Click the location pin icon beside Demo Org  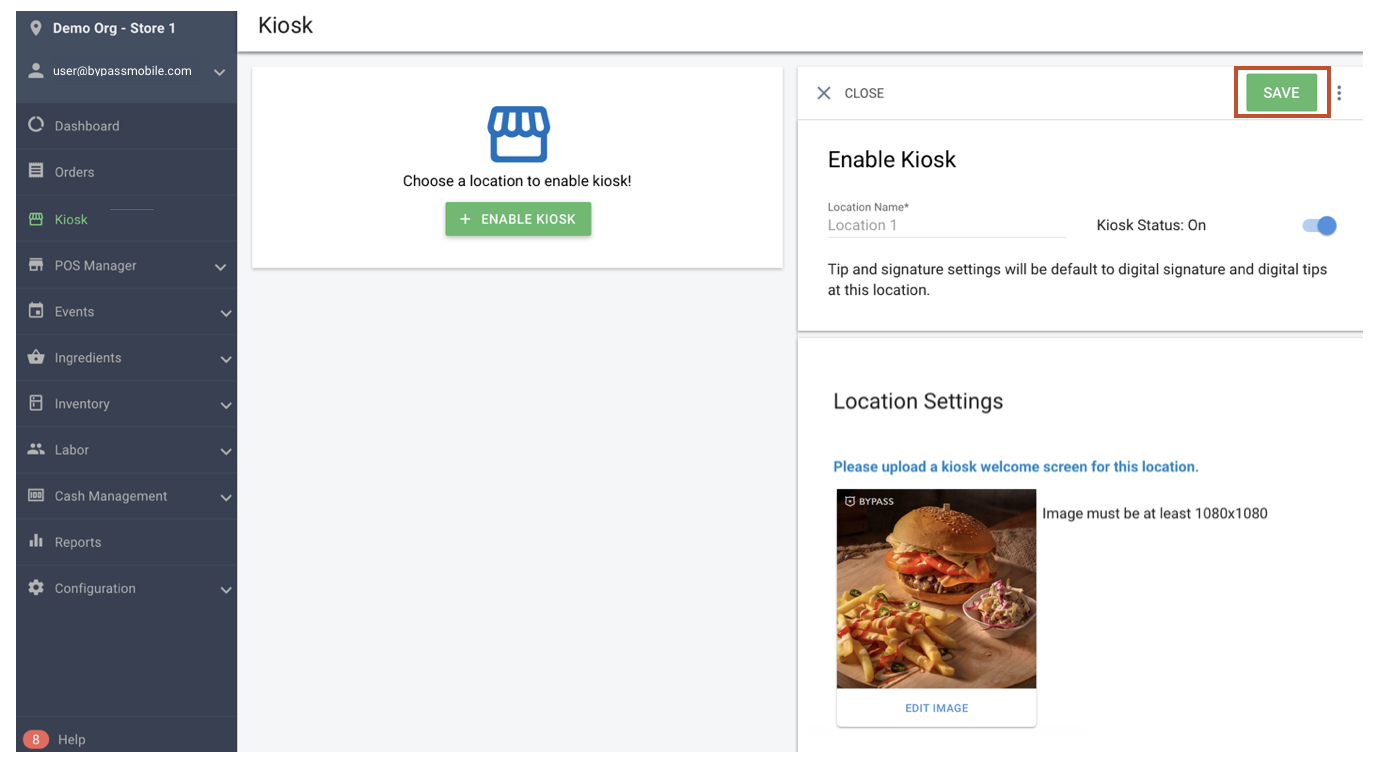tap(37, 28)
